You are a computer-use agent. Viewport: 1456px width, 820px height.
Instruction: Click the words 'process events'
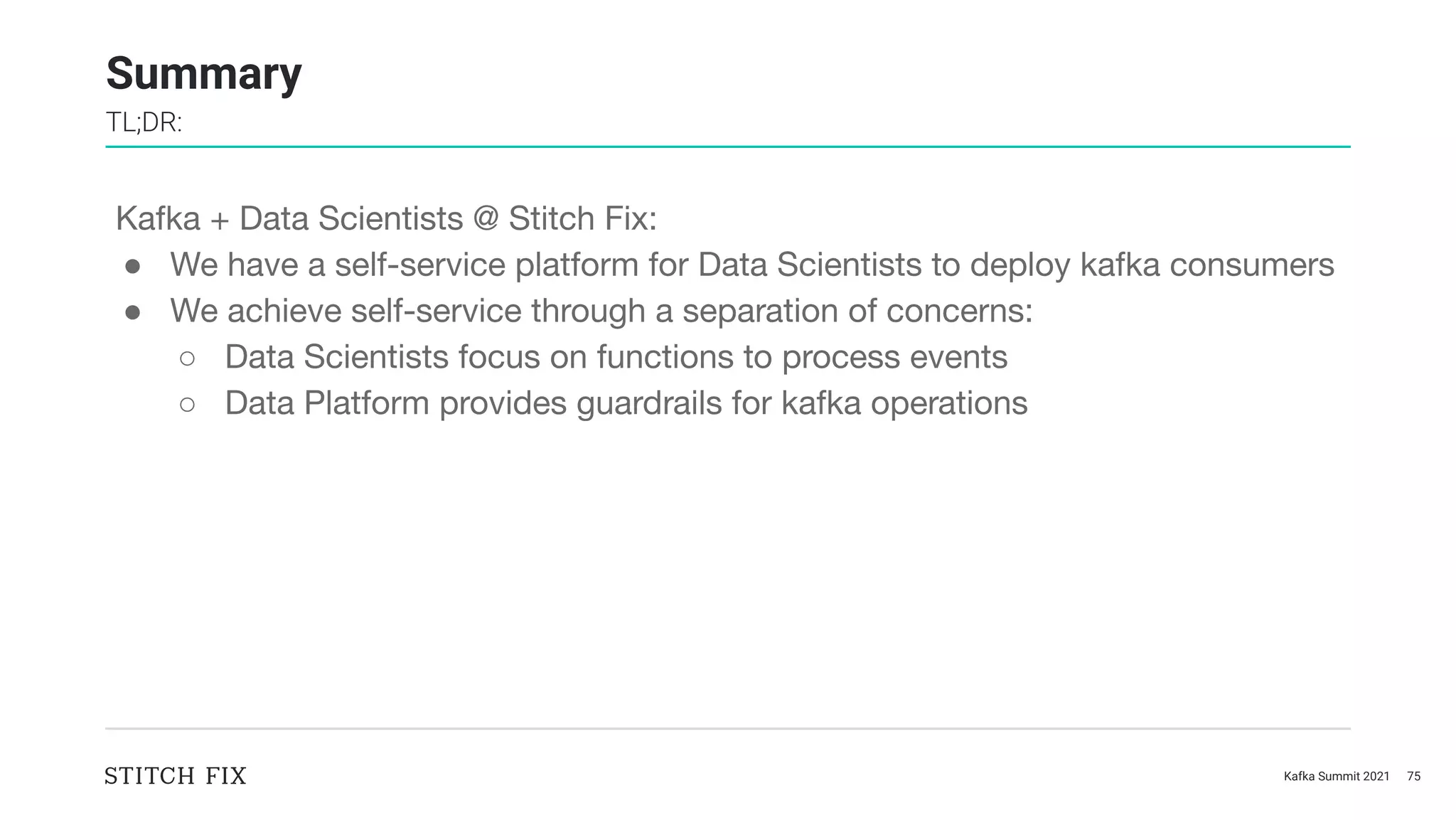coord(894,358)
